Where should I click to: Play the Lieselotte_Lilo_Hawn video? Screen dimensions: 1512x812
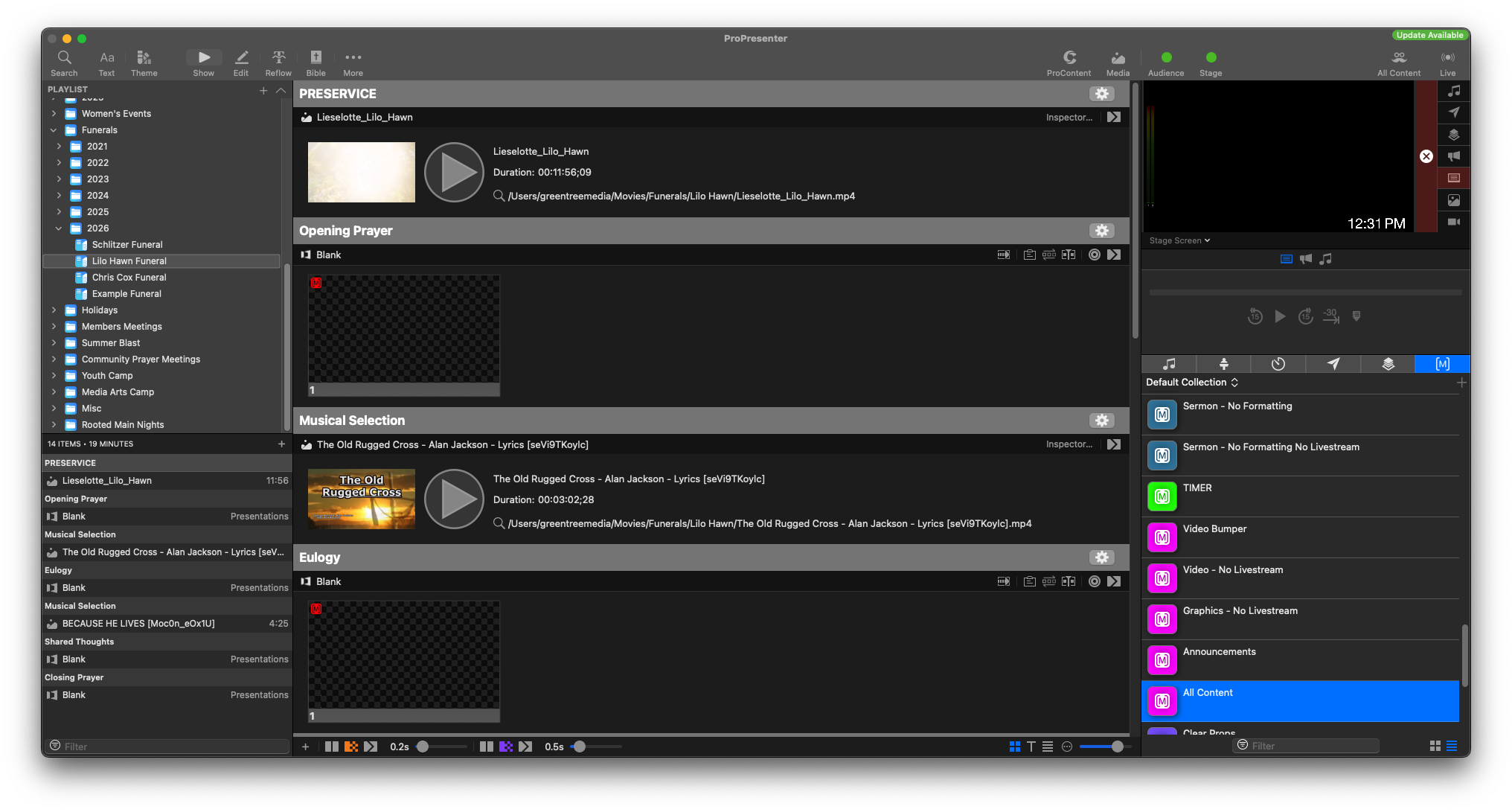click(x=454, y=172)
